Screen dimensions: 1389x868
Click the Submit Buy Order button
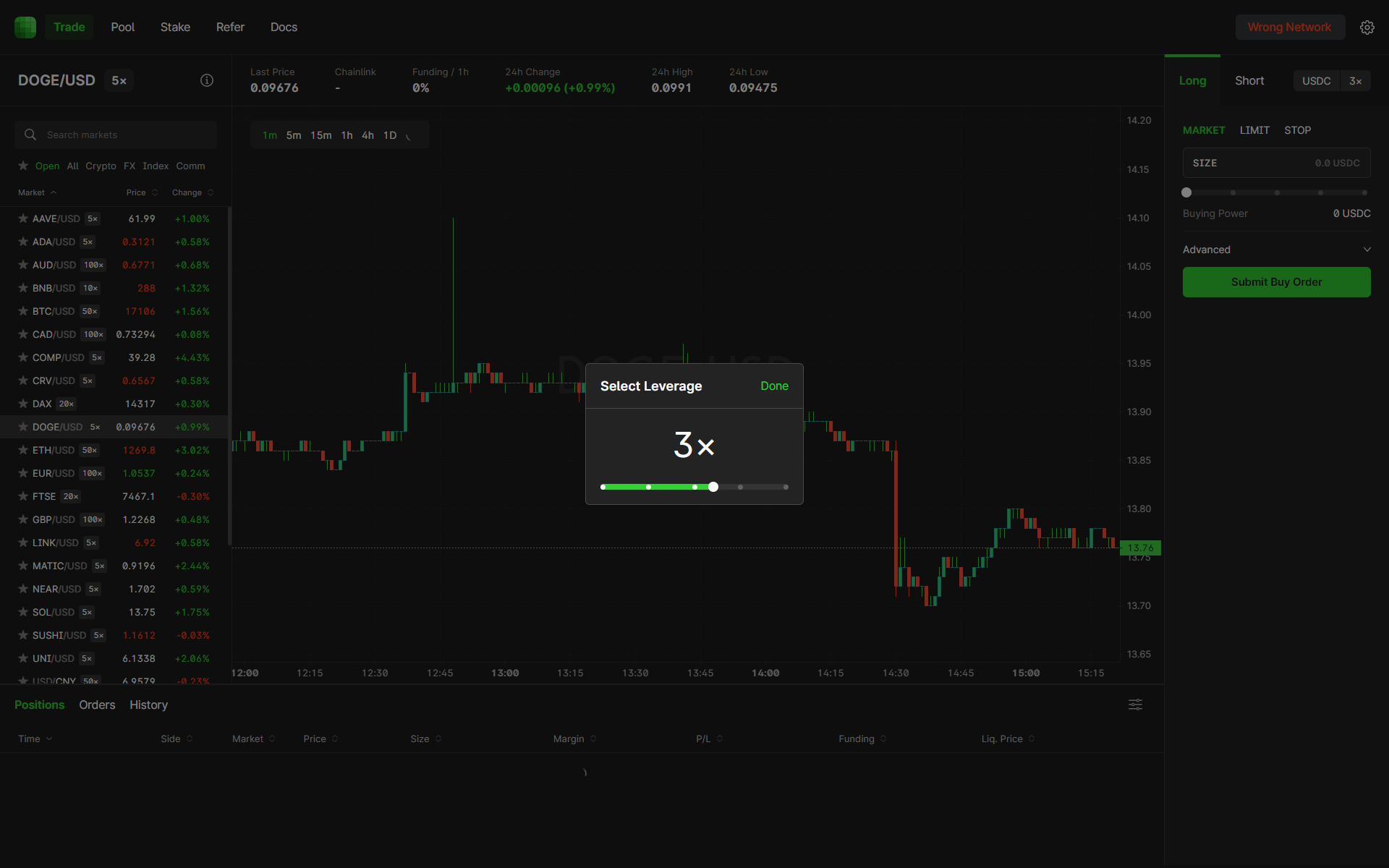(1276, 282)
